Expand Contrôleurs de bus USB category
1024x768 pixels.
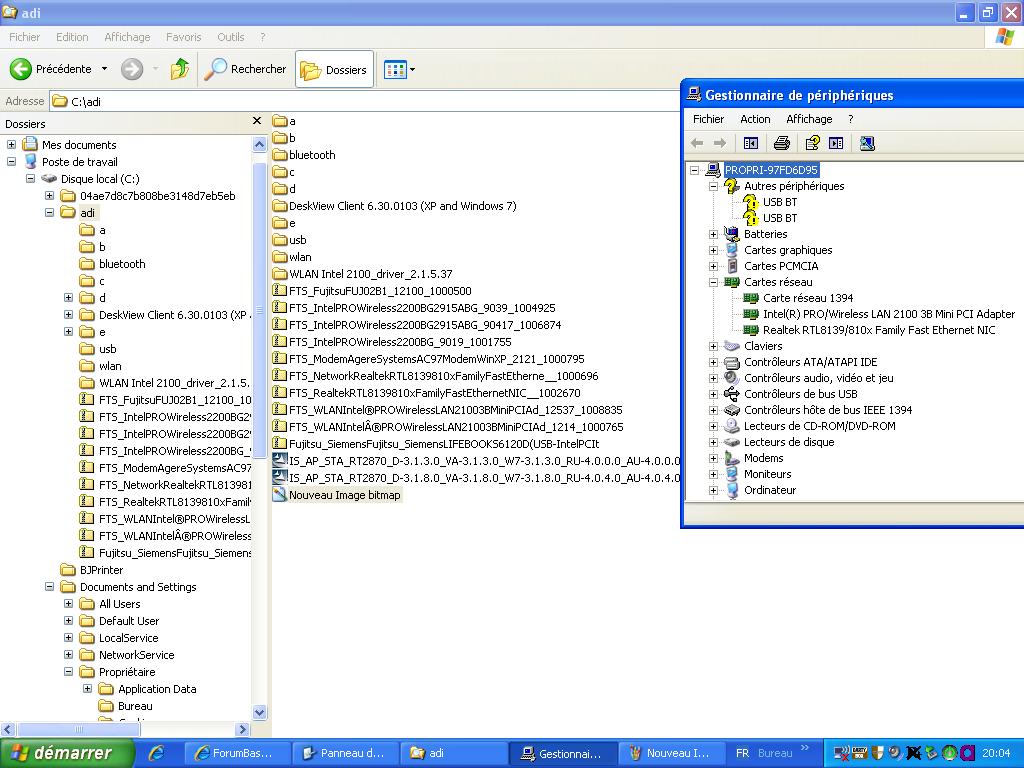714,394
